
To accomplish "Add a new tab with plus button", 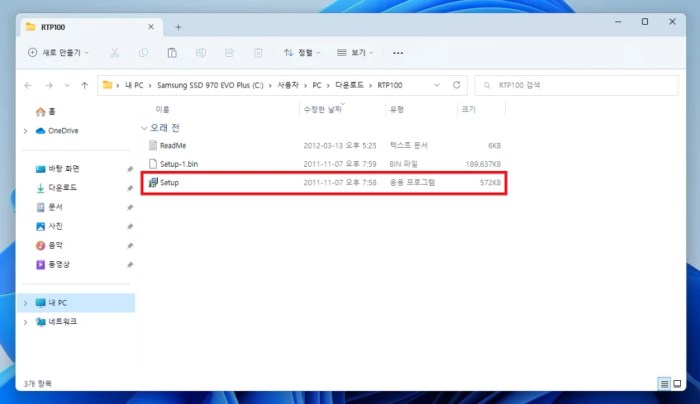I will [x=178, y=27].
